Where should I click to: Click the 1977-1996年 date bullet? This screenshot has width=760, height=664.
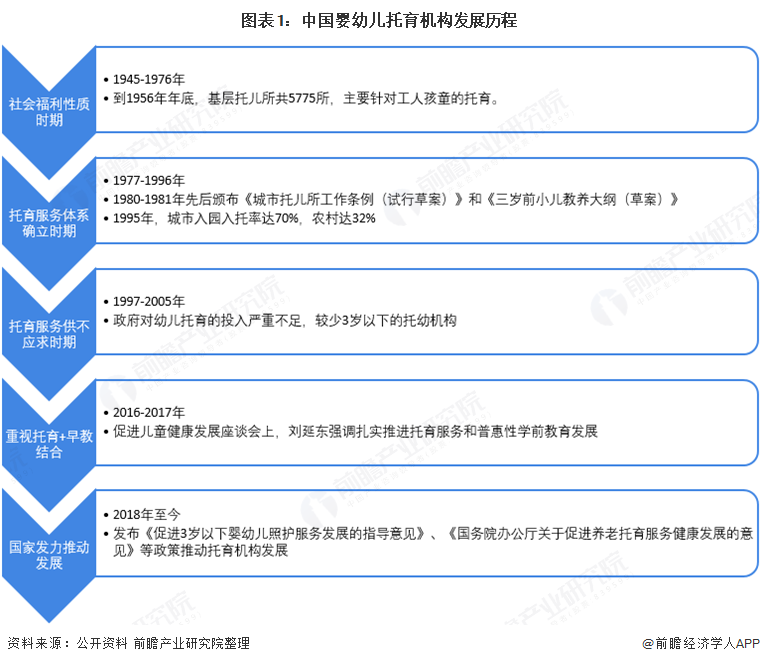pyautogui.click(x=148, y=180)
